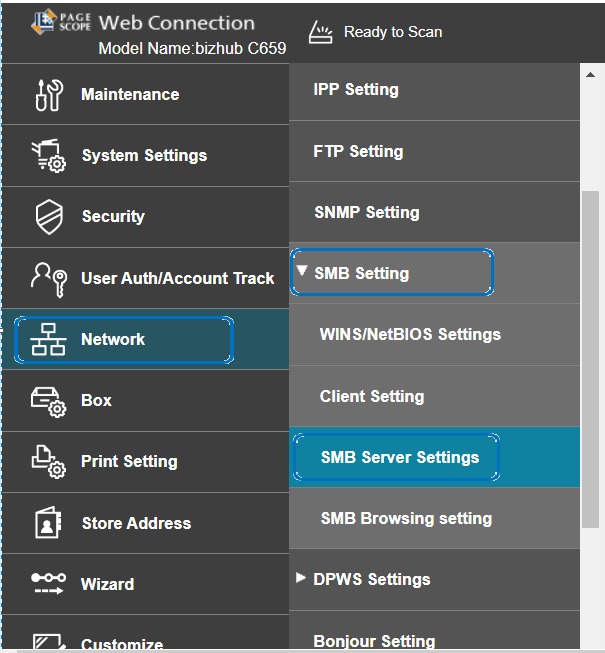Click the Network topology icon
The height and width of the screenshot is (653, 605).
coord(49,340)
